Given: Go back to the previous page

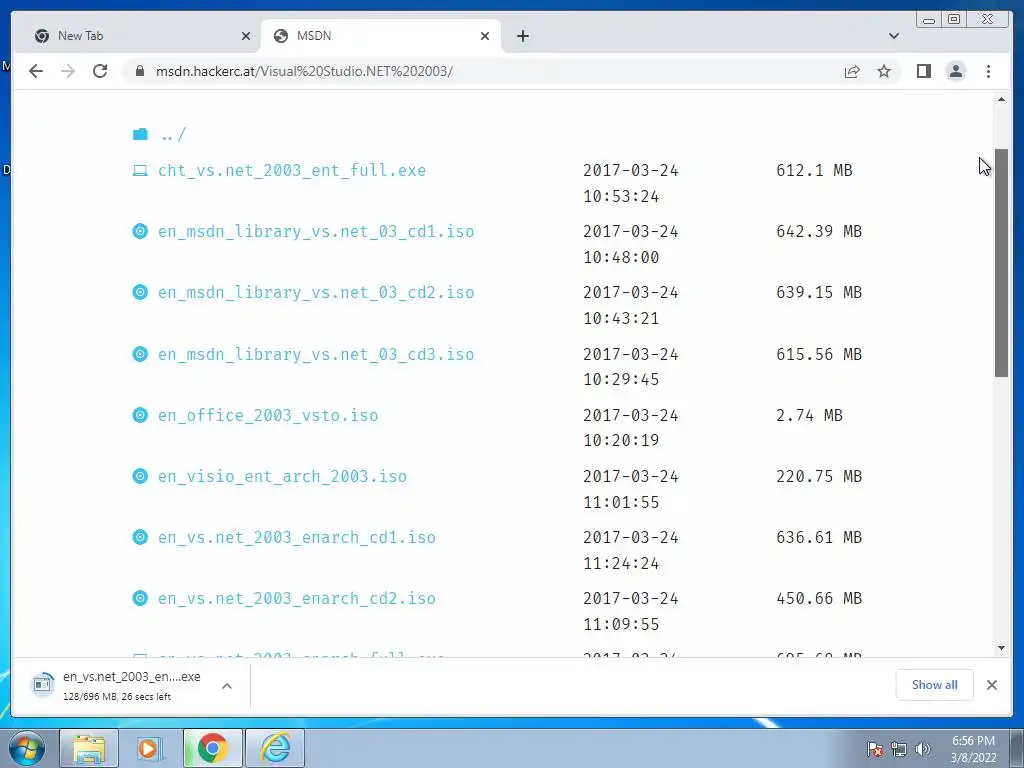Looking at the screenshot, I should pyautogui.click(x=36, y=71).
